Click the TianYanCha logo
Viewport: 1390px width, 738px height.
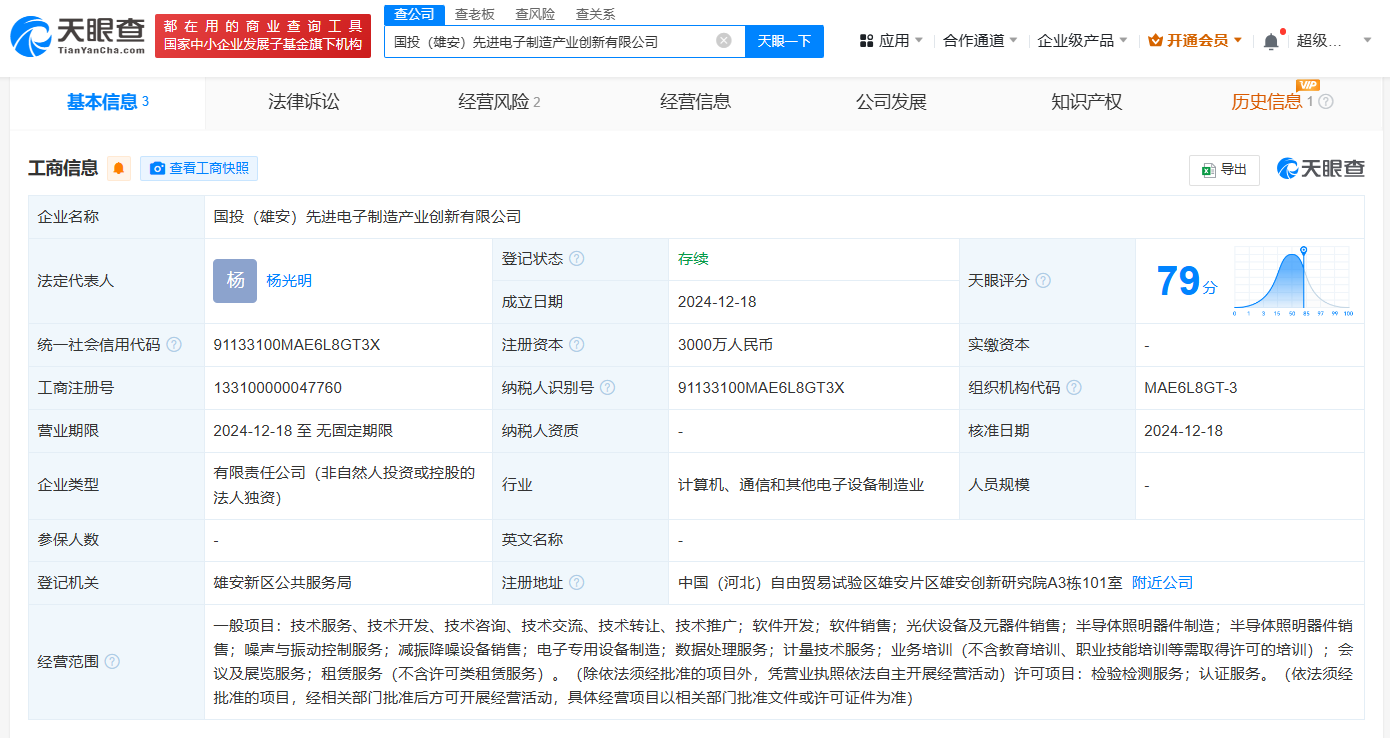[x=77, y=36]
